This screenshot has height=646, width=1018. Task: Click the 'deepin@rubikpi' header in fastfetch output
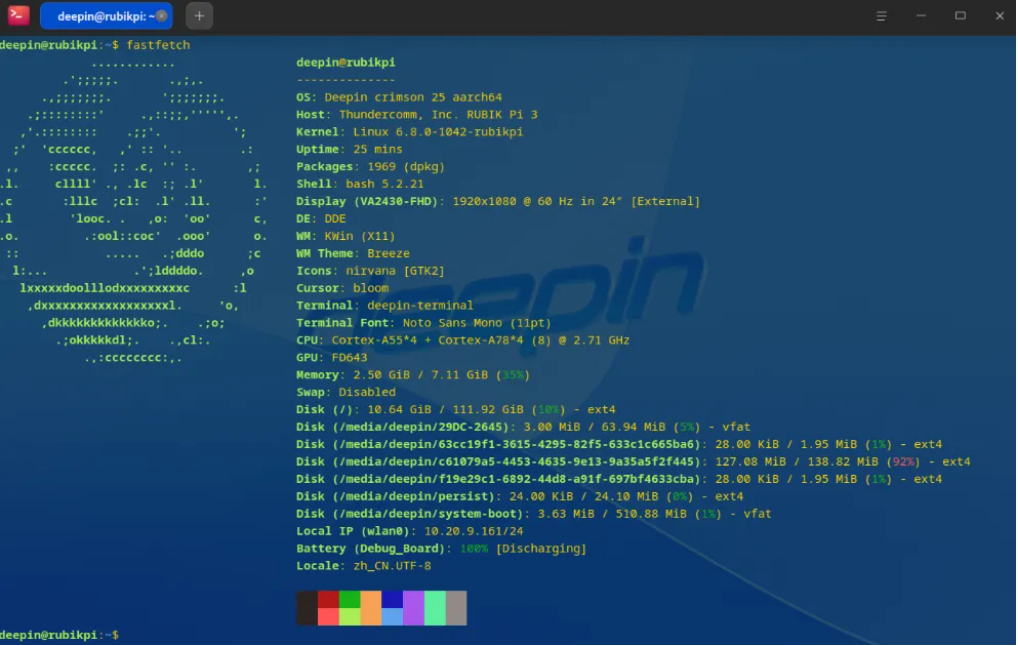click(345, 62)
